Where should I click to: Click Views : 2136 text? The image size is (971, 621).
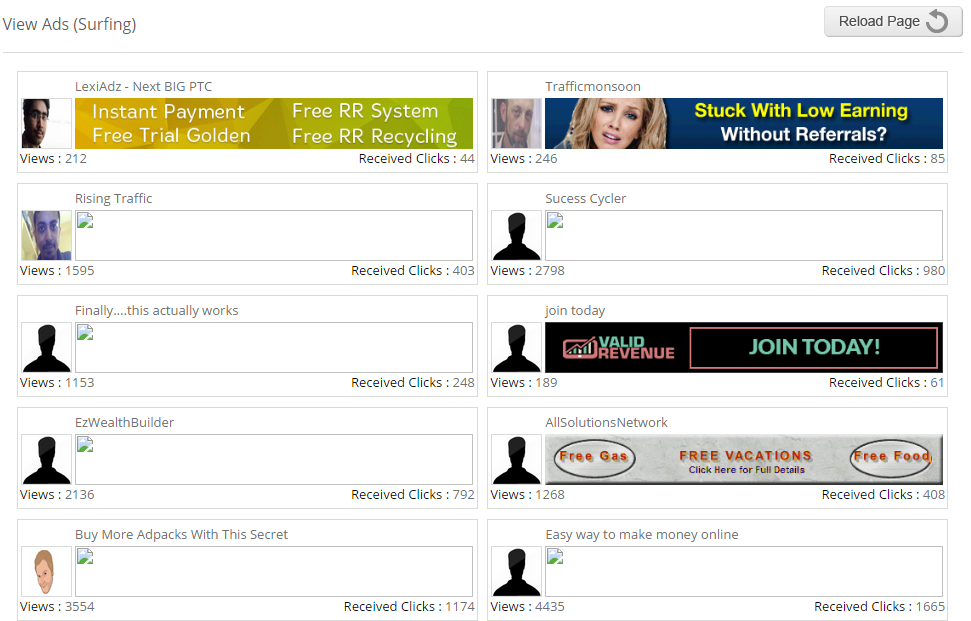click(x=57, y=495)
